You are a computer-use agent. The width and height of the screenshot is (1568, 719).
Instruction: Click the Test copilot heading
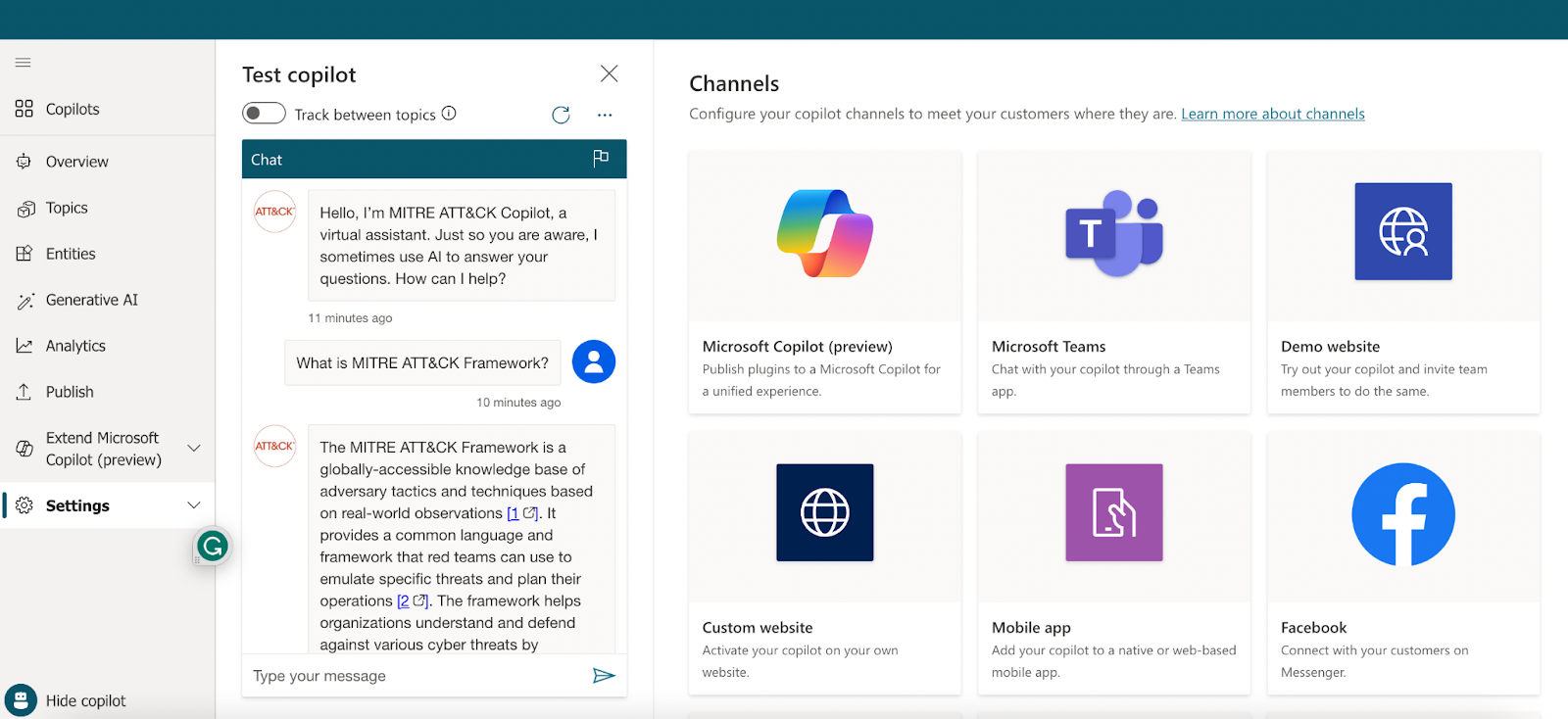point(299,74)
